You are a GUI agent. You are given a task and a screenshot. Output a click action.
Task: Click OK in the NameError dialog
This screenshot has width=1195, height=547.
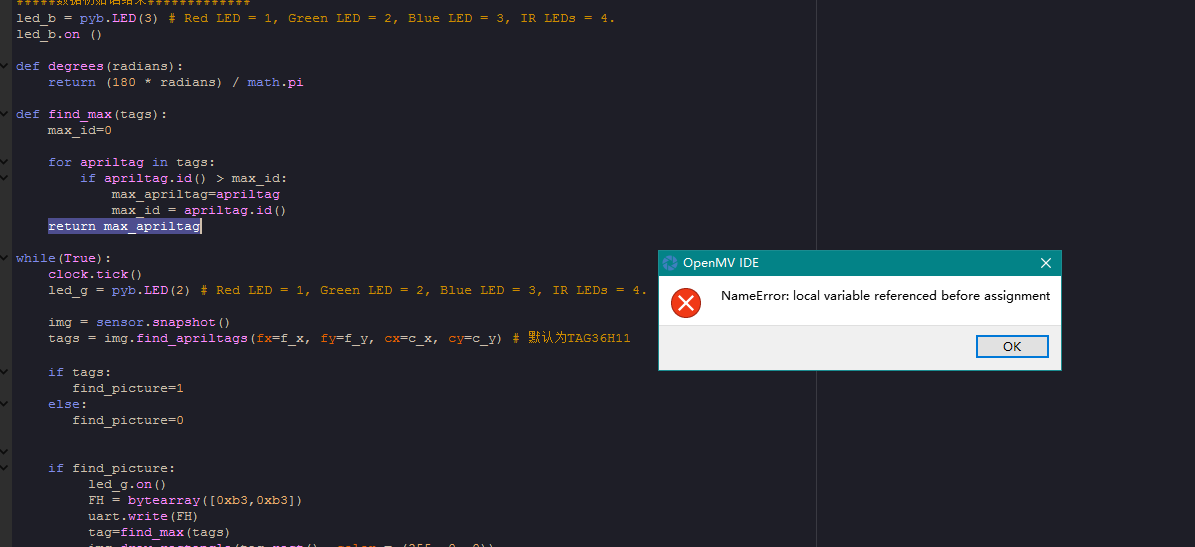coord(1012,347)
